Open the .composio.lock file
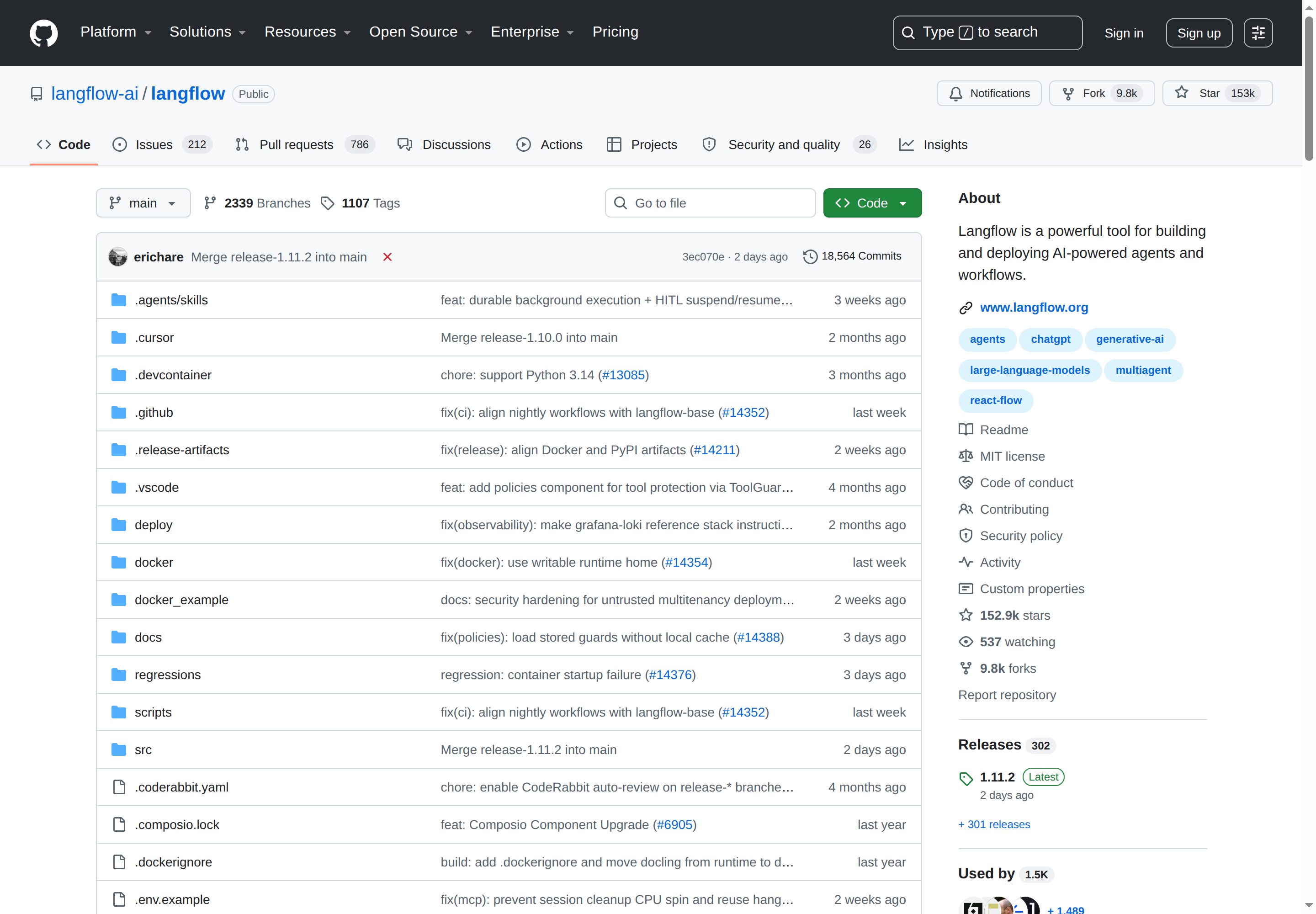 coord(176,825)
